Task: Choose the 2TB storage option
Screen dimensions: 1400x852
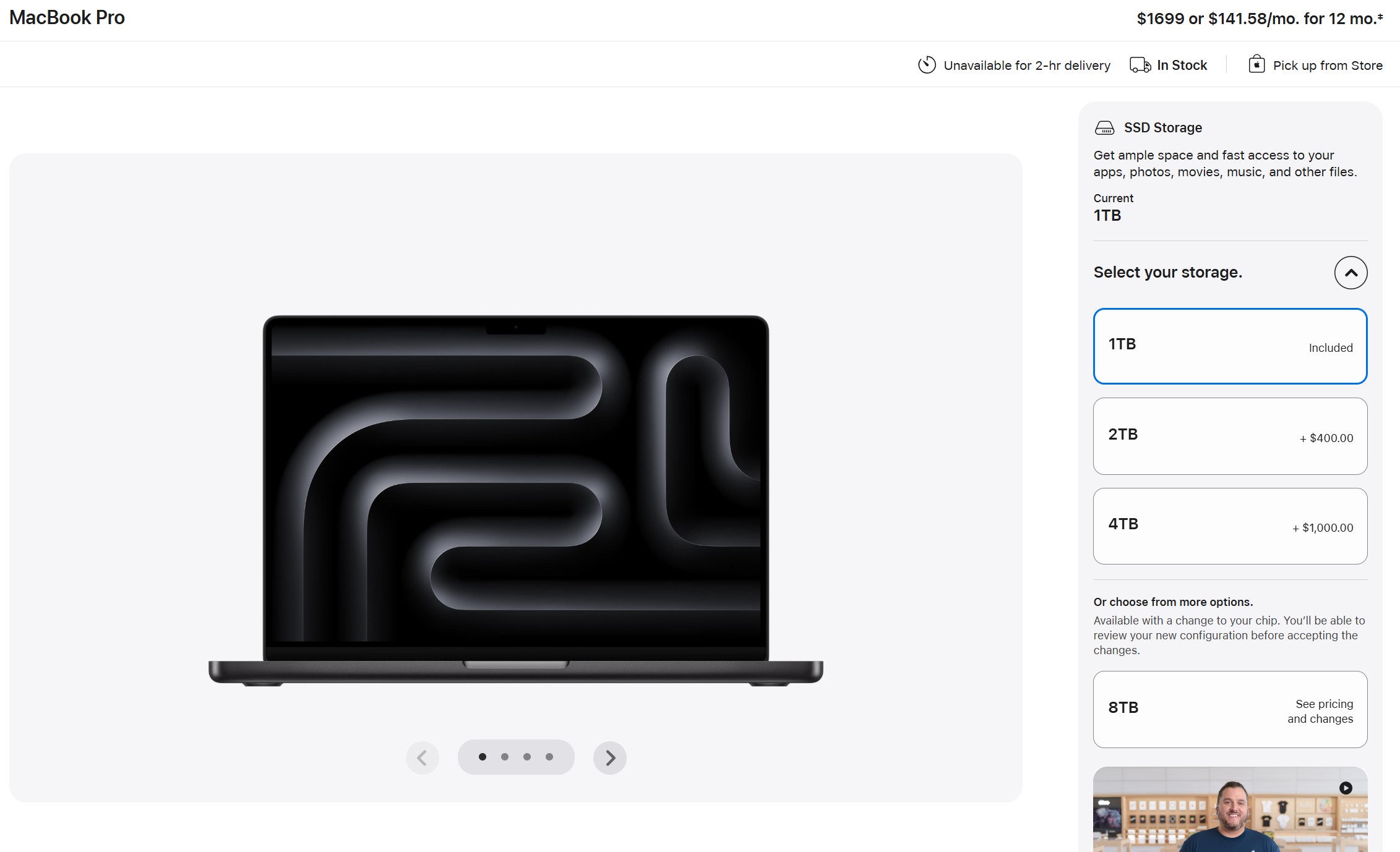Action: click(1230, 436)
